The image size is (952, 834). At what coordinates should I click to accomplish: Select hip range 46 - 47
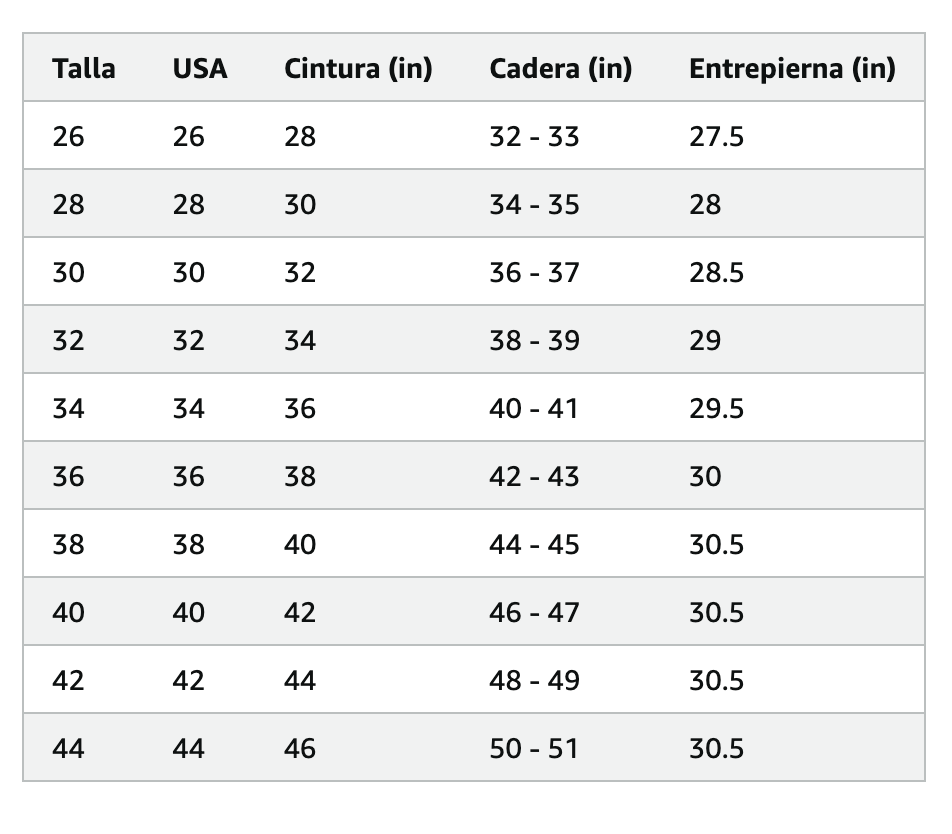(534, 612)
